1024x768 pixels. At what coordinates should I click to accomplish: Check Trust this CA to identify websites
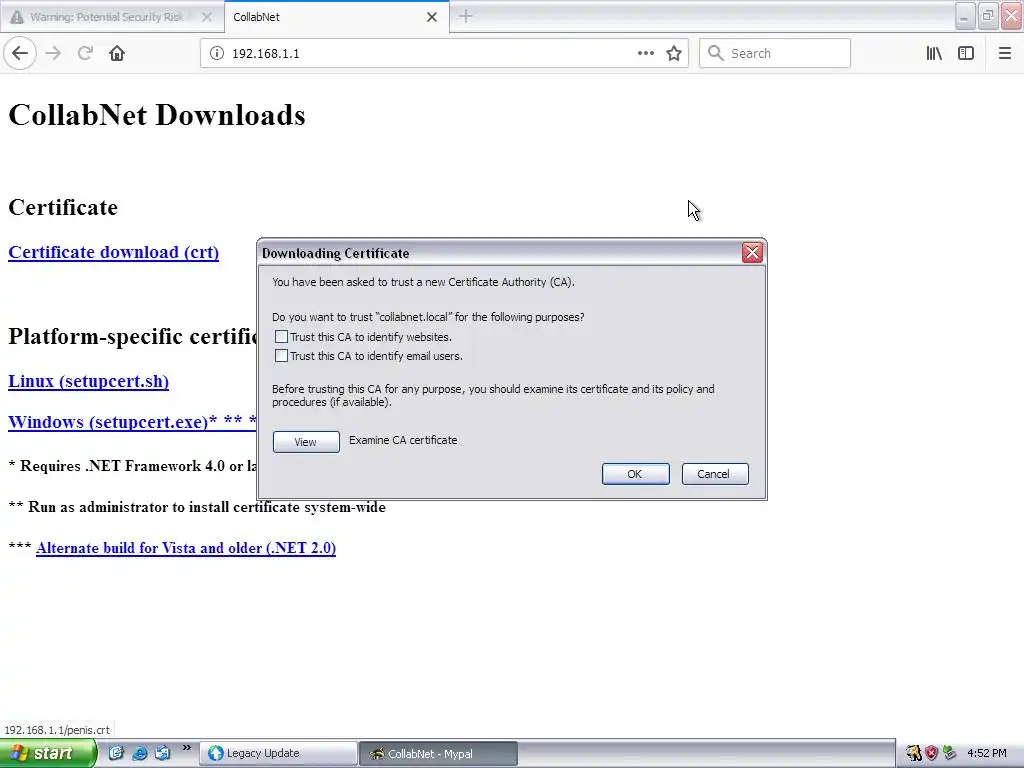click(x=281, y=337)
